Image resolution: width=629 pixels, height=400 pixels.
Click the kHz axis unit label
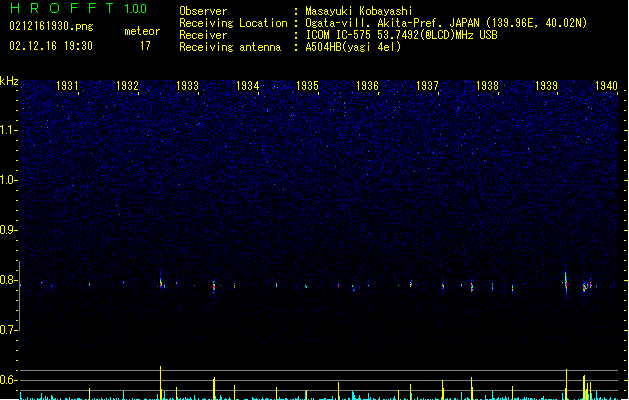point(9,81)
